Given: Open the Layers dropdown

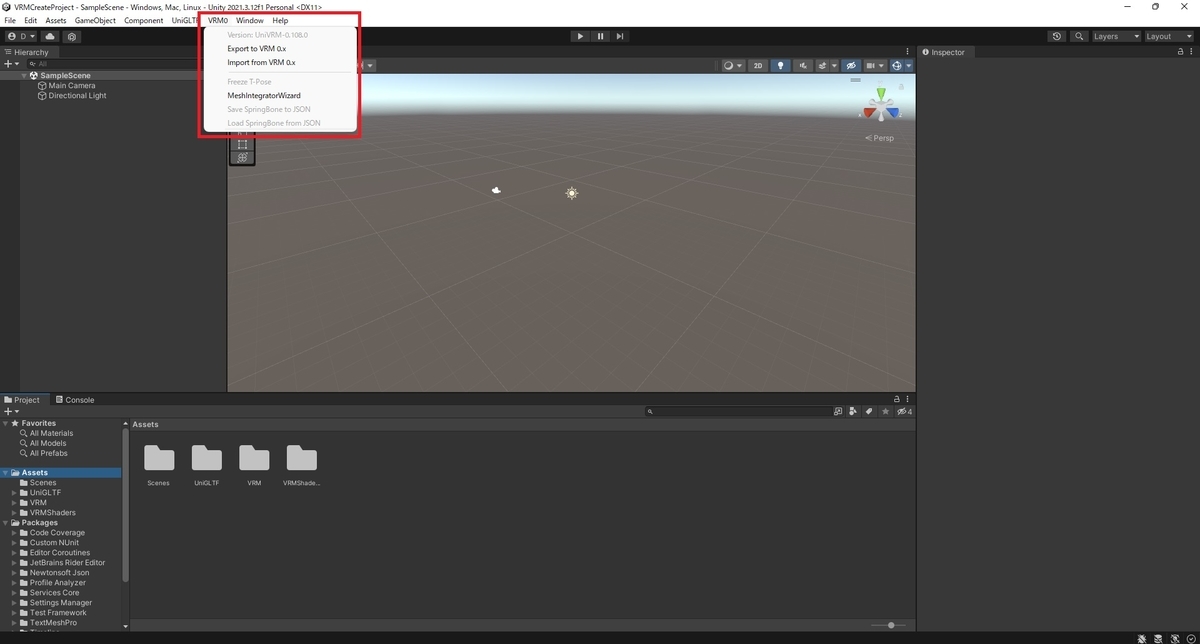Looking at the screenshot, I should 1114,36.
